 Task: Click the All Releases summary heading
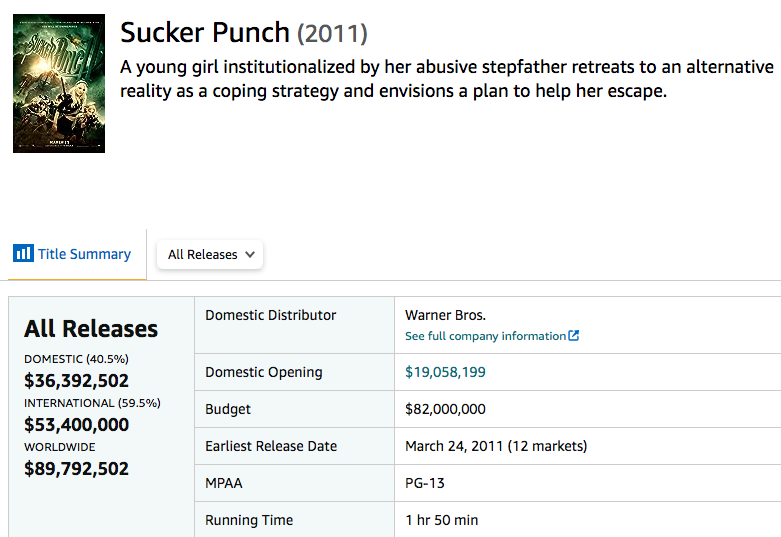point(91,329)
